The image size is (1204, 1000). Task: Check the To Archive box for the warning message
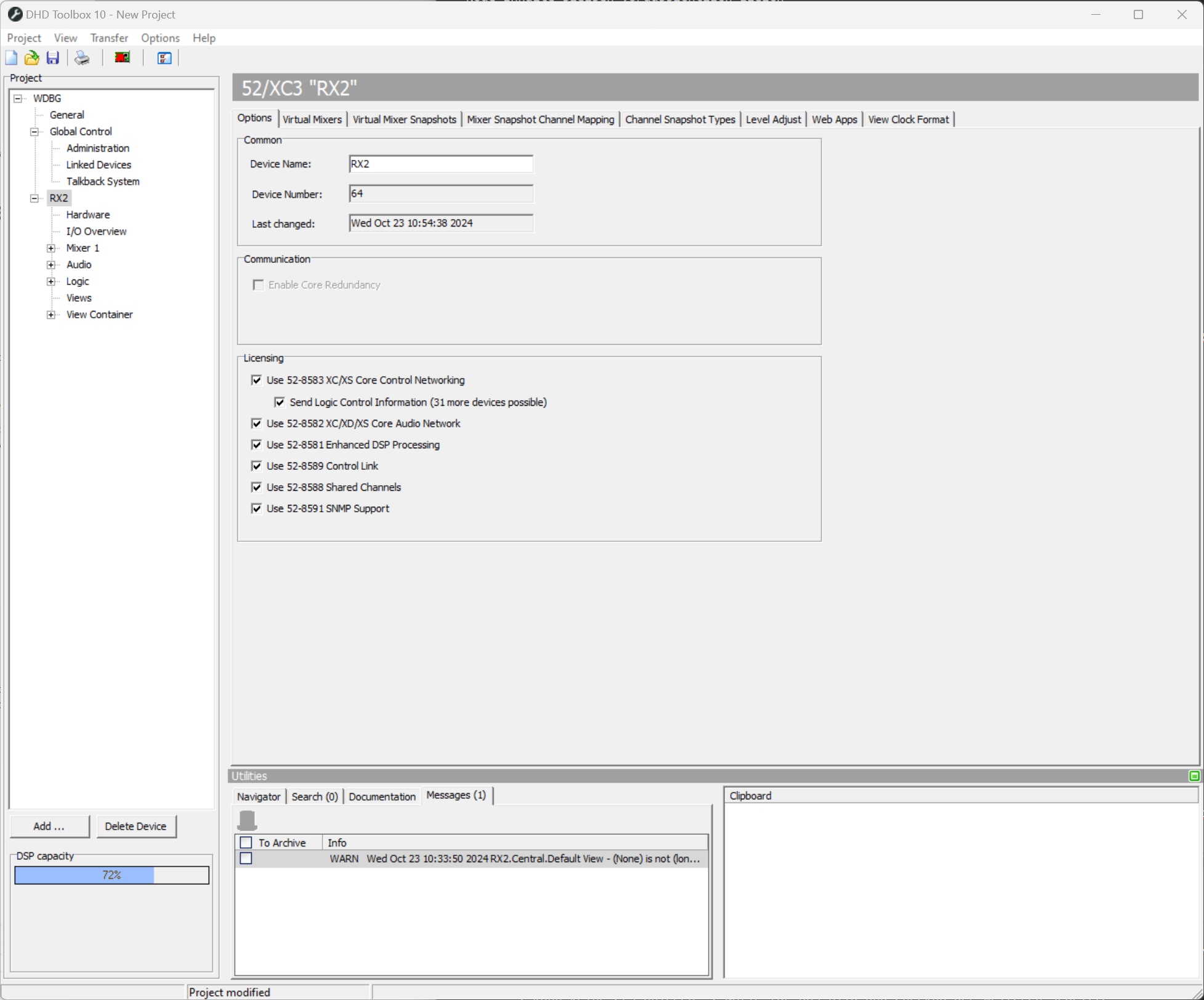point(246,858)
